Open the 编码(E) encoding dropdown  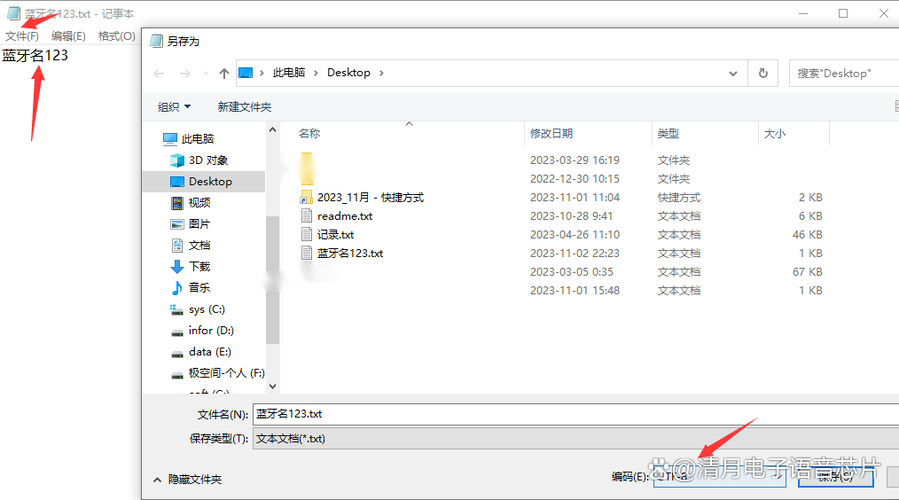pos(719,476)
